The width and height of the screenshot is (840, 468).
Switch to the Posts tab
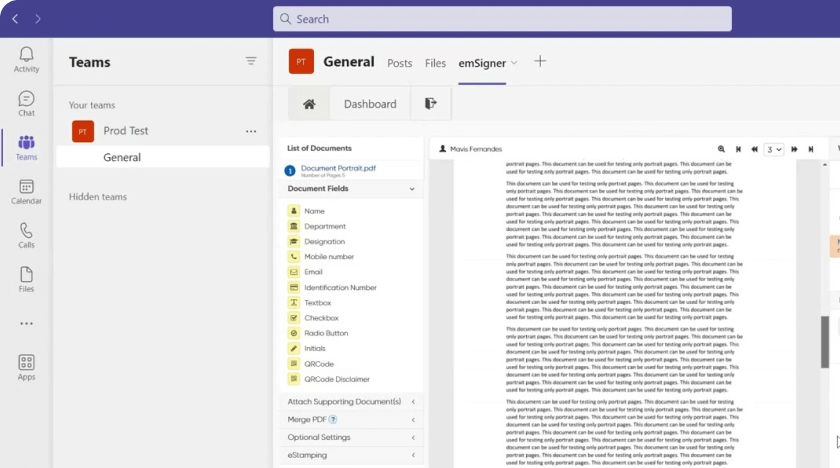pos(399,63)
